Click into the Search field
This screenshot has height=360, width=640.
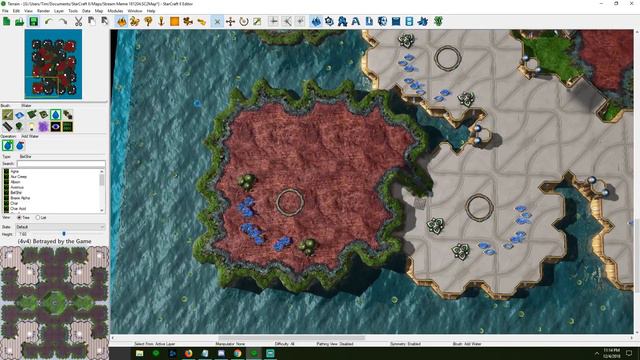(61, 164)
